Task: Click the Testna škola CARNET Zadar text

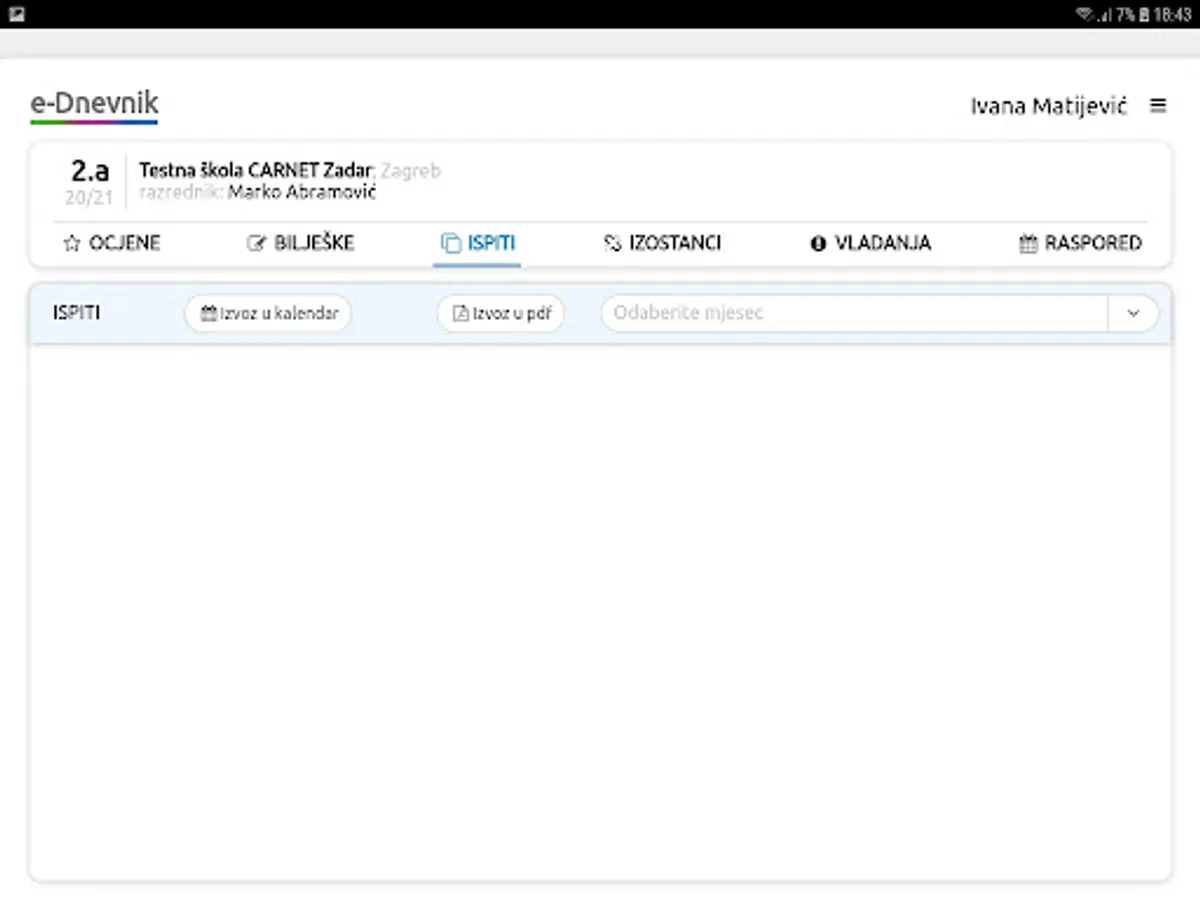Action: (256, 171)
